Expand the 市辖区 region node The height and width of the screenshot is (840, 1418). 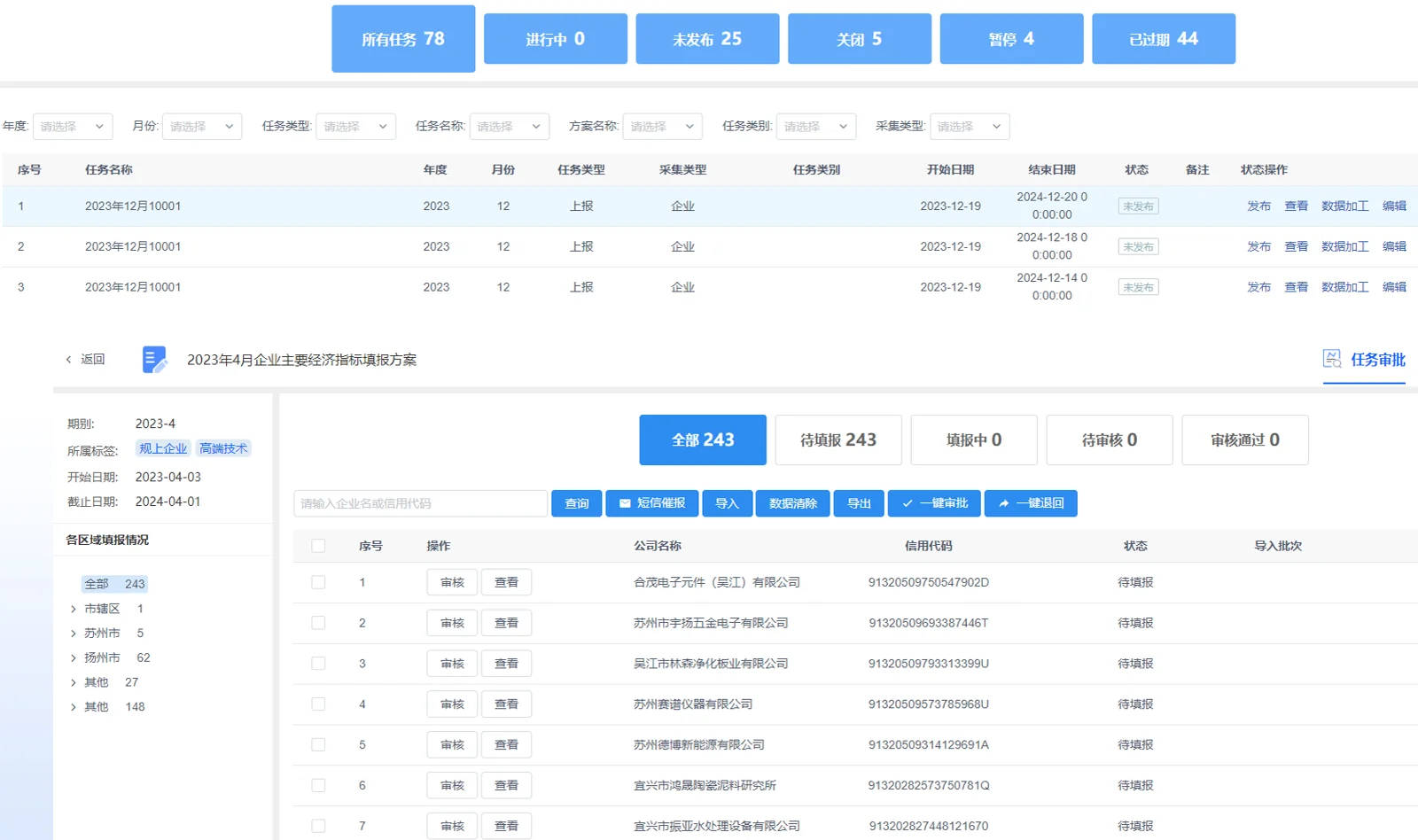coord(74,609)
